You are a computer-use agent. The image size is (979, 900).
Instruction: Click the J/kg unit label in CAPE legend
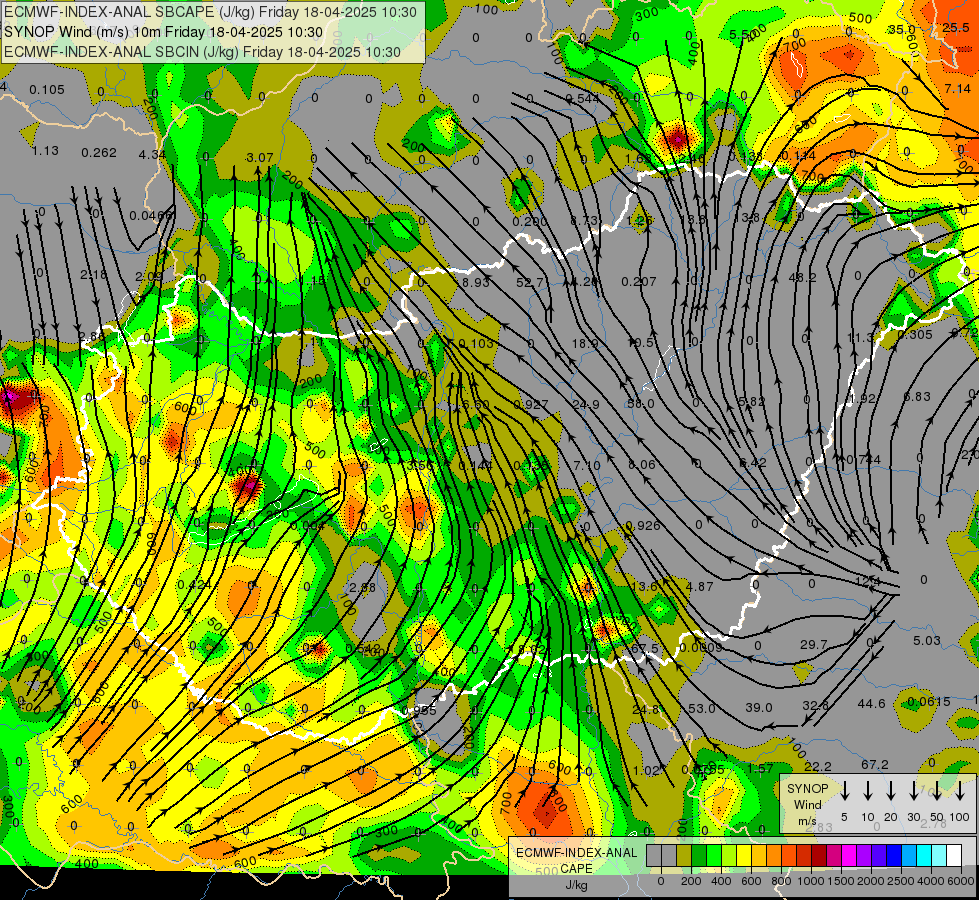pyautogui.click(x=577, y=885)
